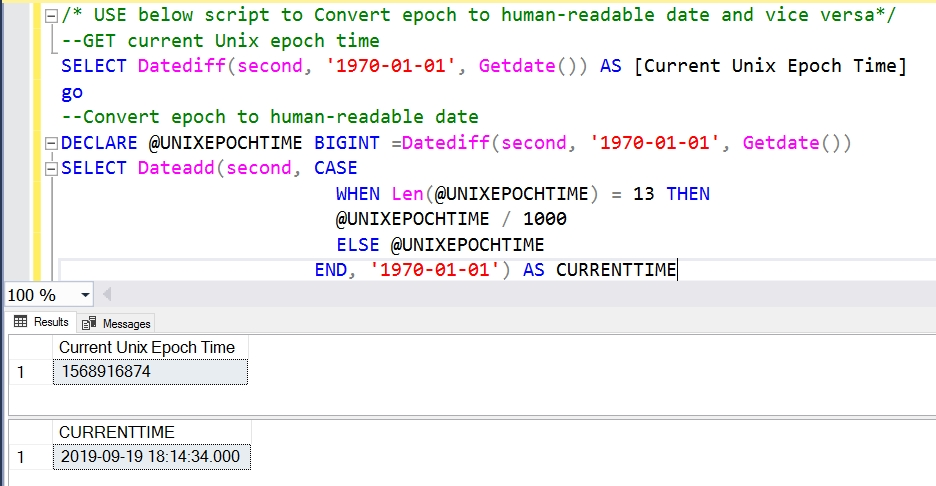Viewport: 936px width, 486px height.
Task: Select the 'Current Unix Epoch Time' column header
Action: click(150, 347)
